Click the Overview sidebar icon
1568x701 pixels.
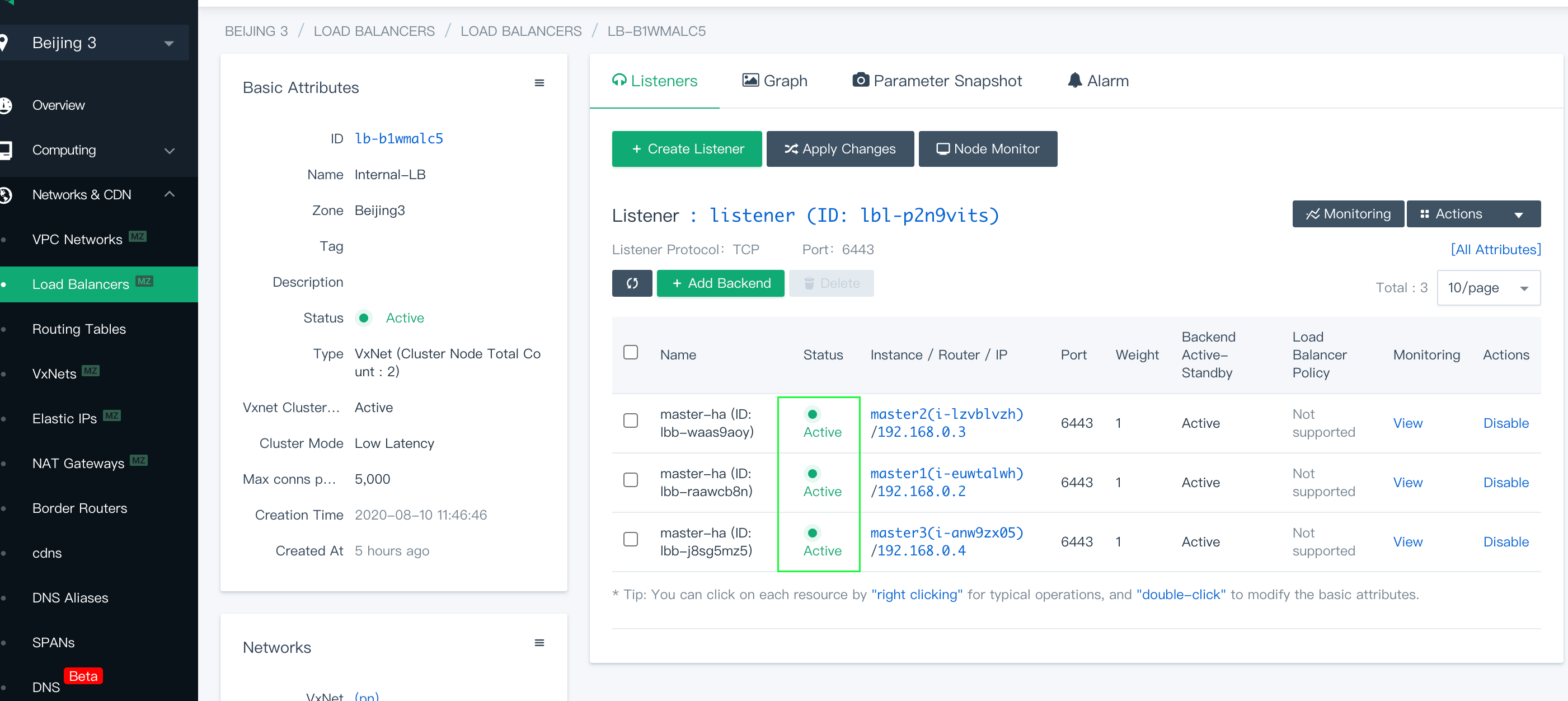6,105
